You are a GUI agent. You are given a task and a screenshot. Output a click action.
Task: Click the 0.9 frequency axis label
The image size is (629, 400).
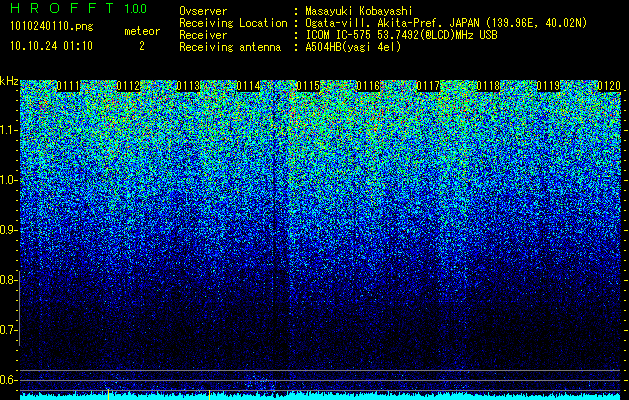(x=8, y=230)
